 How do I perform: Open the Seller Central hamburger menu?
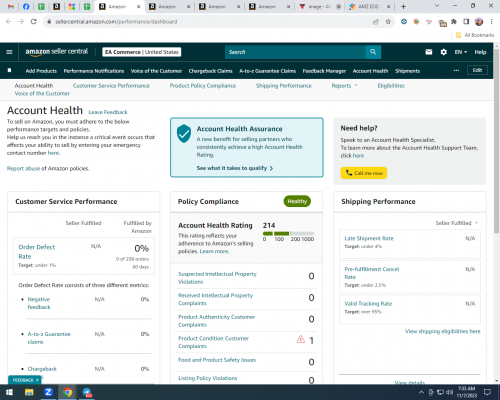point(9,52)
